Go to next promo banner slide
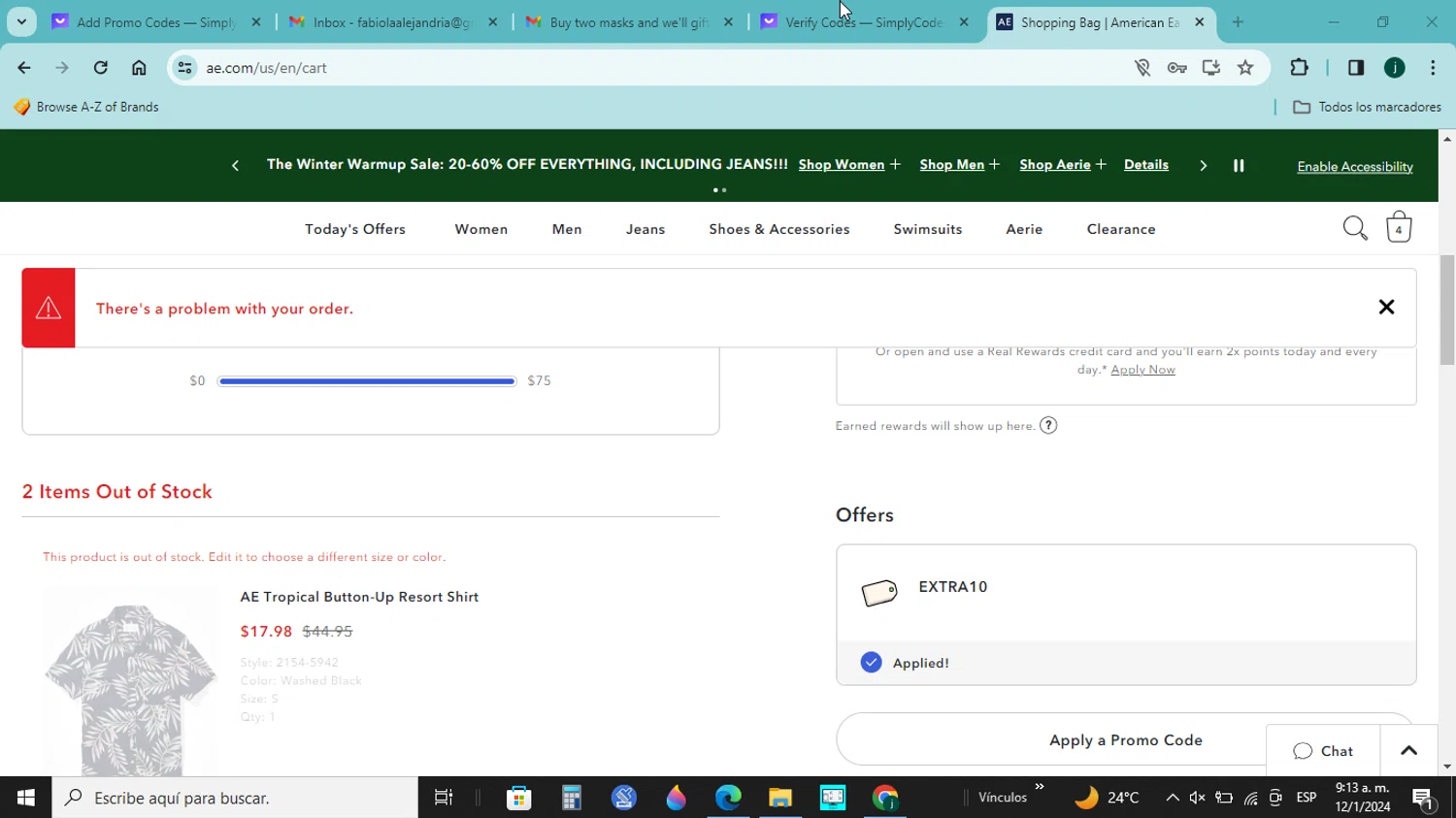This screenshot has height=818, width=1456. pyautogui.click(x=1203, y=166)
